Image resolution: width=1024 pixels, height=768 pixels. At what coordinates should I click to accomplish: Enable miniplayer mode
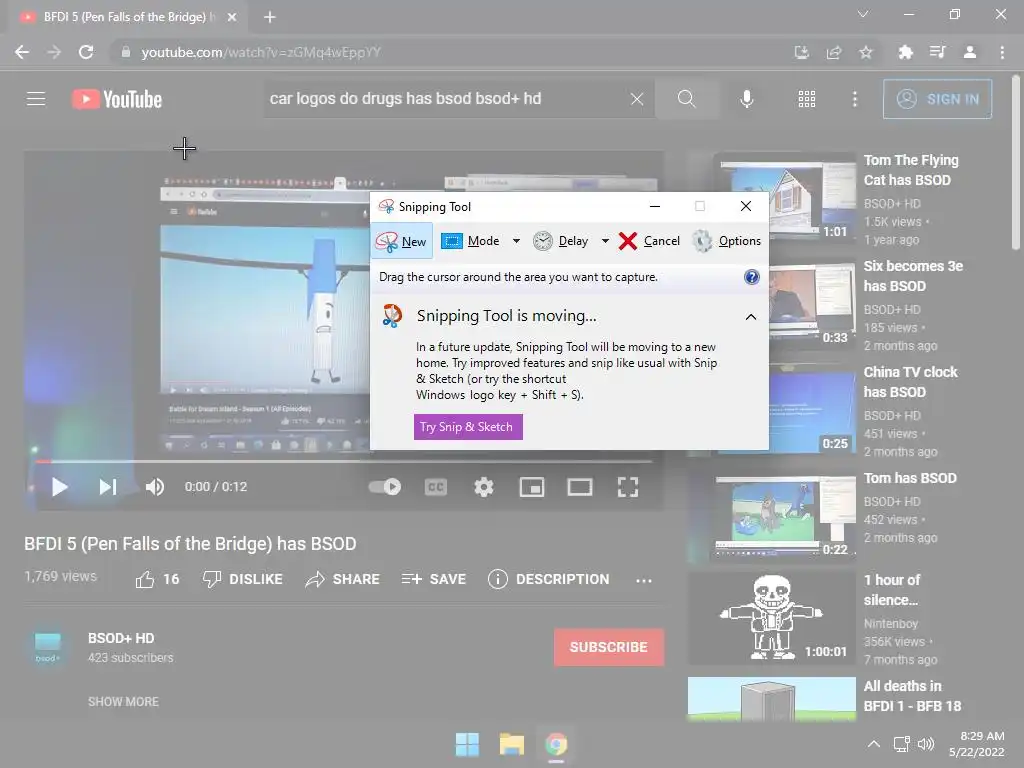click(532, 487)
